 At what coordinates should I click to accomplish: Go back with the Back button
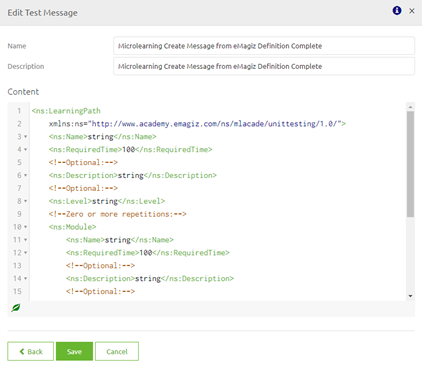tap(30, 351)
